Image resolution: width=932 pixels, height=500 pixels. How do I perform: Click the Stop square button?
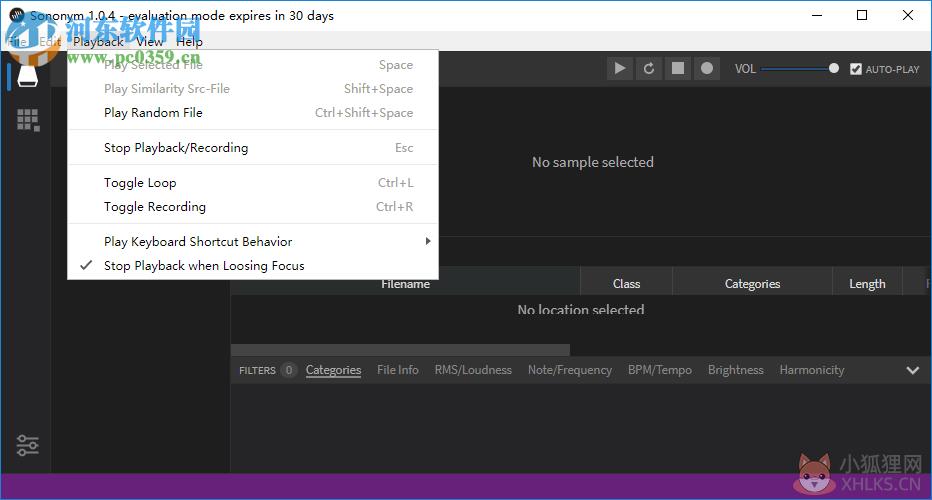point(678,68)
